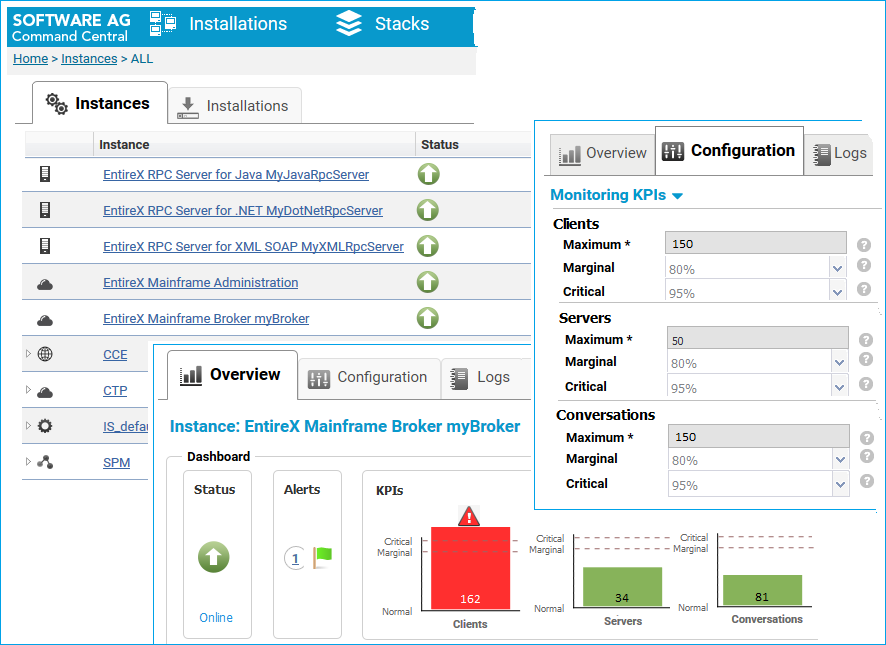The height and width of the screenshot is (645, 886).
Task: Click the green alerts flag icon
Action: click(323, 558)
